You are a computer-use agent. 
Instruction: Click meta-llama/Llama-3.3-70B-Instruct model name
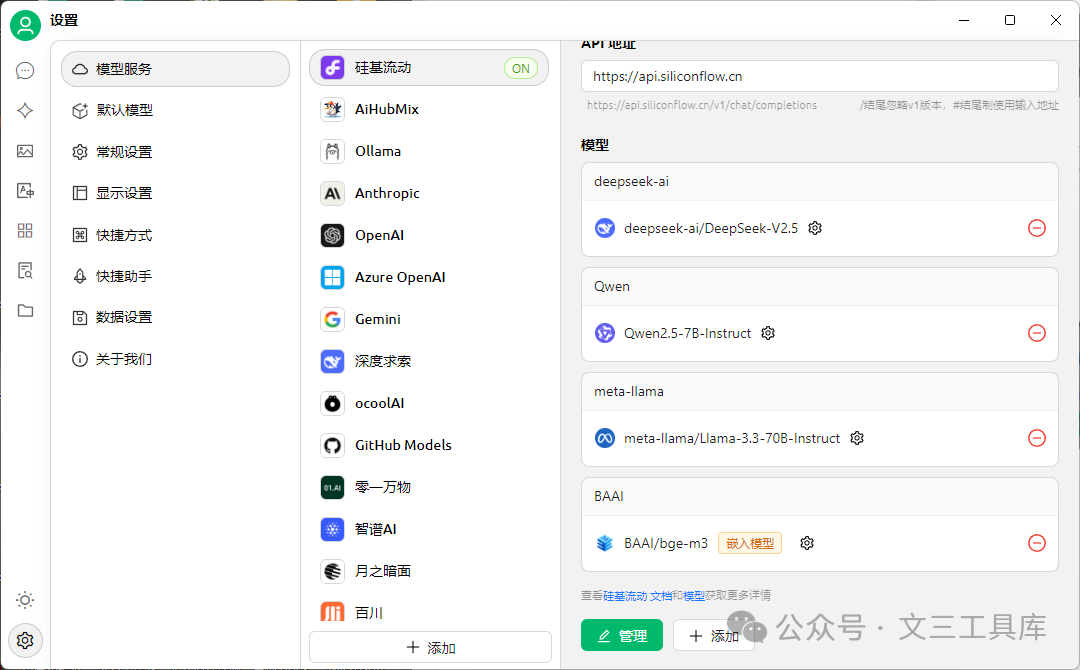732,438
